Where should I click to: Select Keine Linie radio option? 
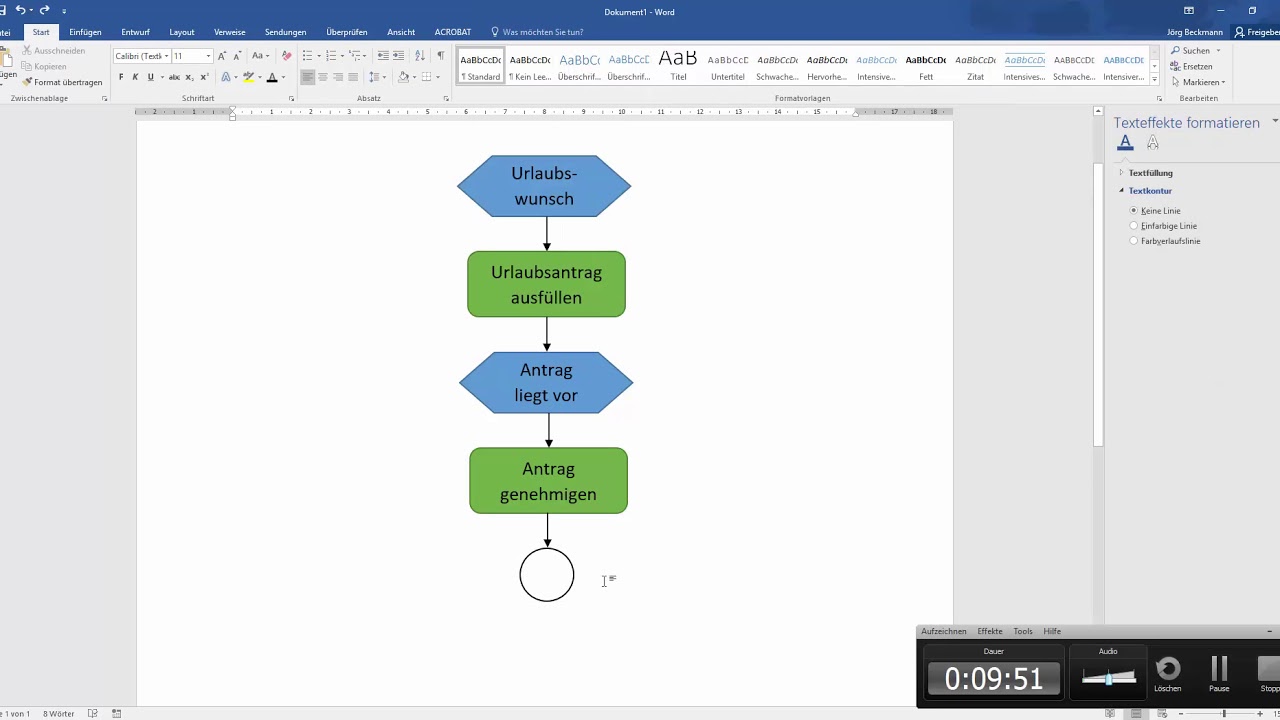click(1134, 211)
